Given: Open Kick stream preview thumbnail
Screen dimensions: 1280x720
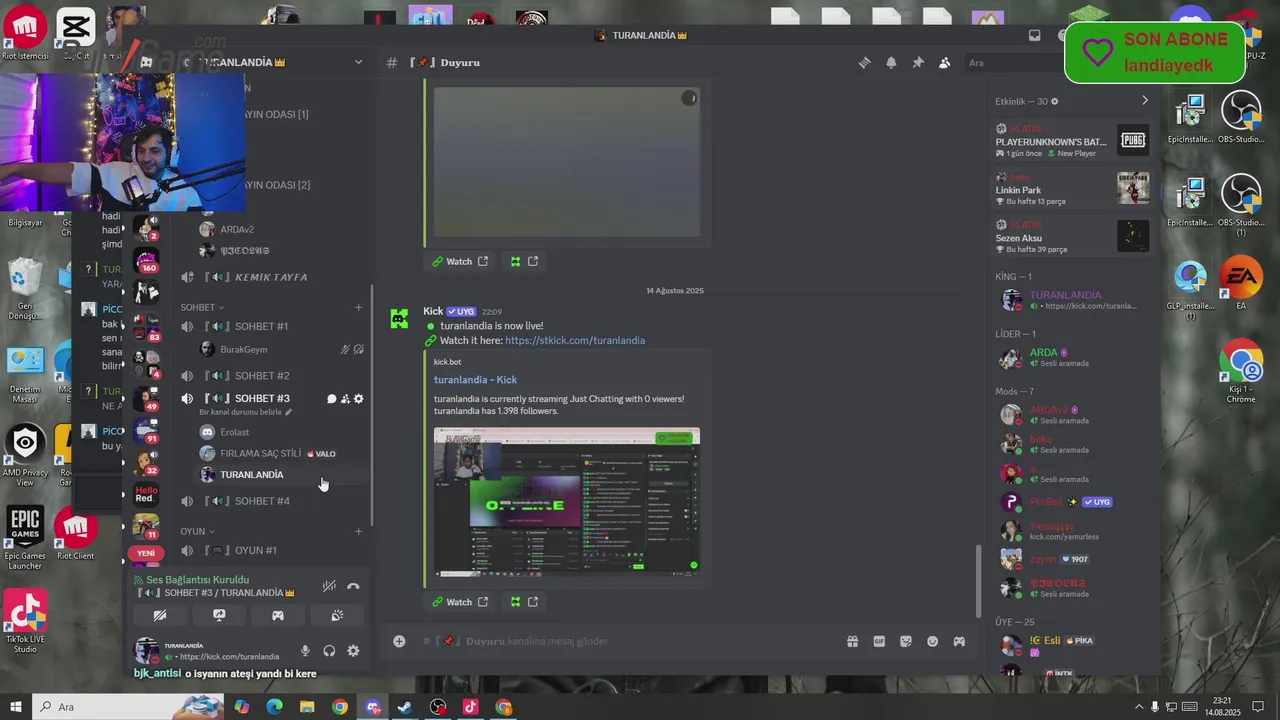Looking at the screenshot, I should tap(567, 502).
